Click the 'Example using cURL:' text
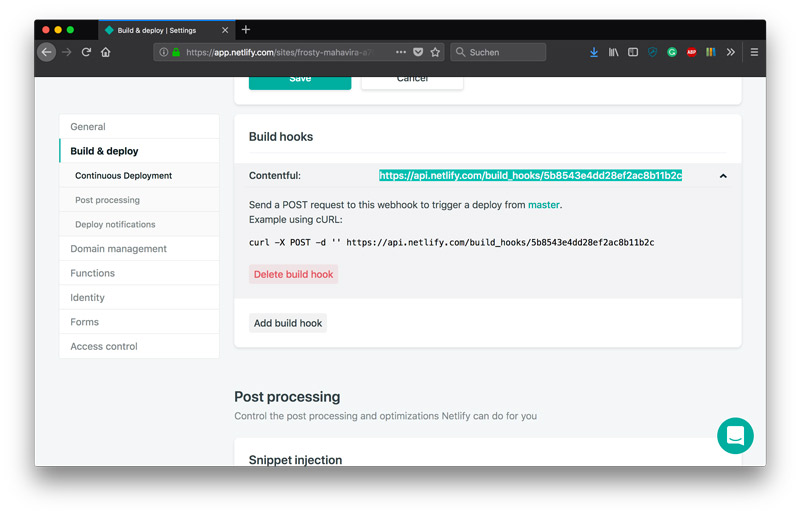Screen dimensions: 800x515 [296, 219]
